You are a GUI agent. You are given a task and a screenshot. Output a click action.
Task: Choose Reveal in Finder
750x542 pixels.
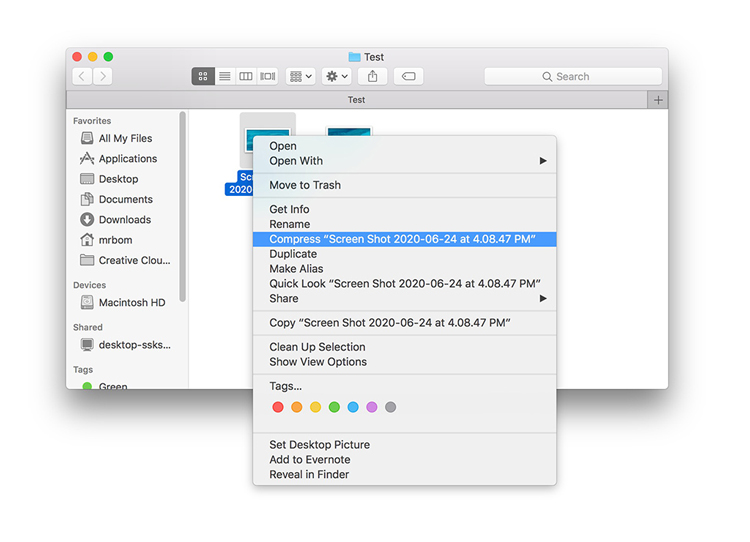[404, 475]
